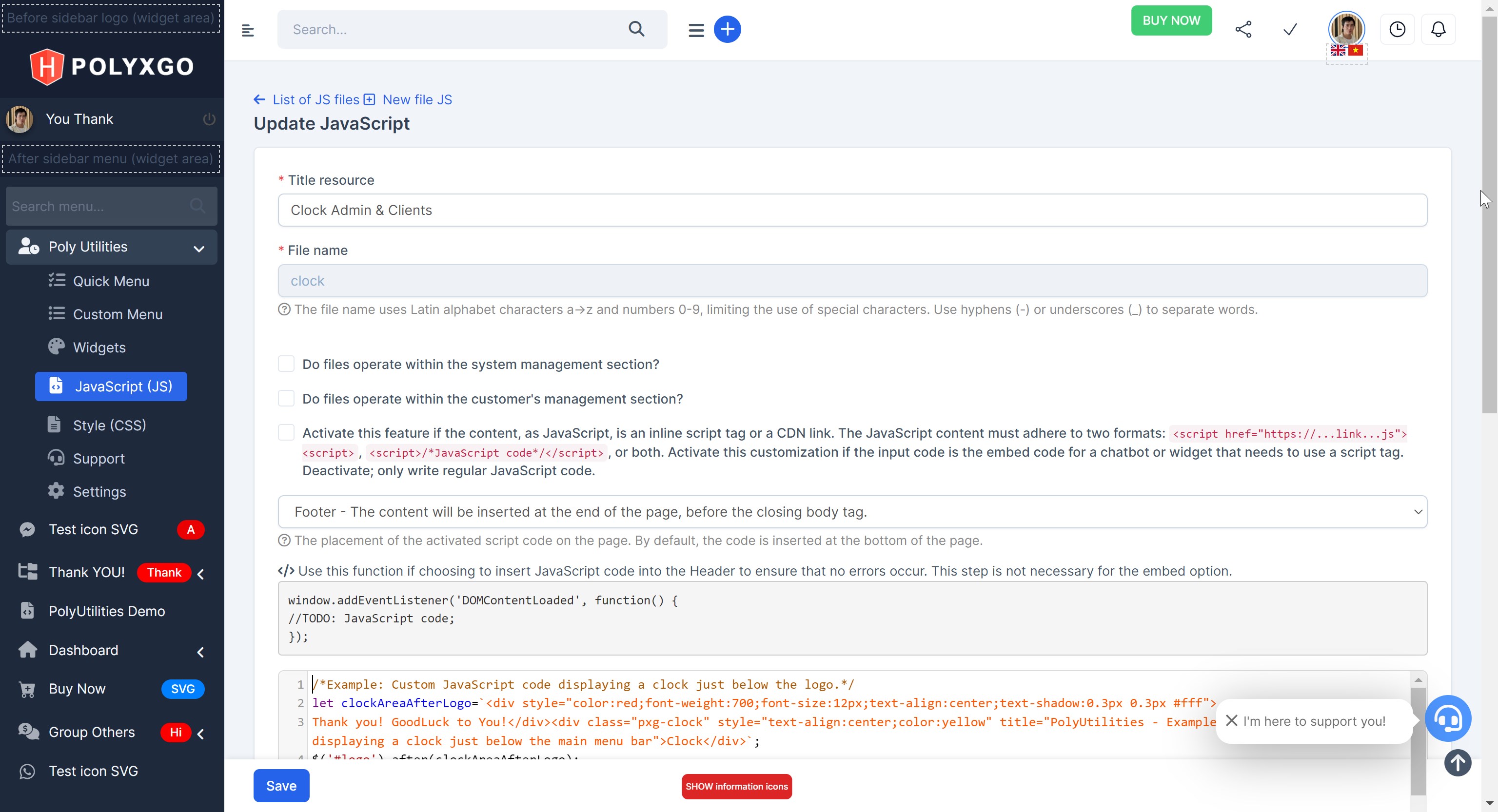Screen dimensions: 1498x812
Task: Open the Settings gear in sidebar
Action: [57, 491]
